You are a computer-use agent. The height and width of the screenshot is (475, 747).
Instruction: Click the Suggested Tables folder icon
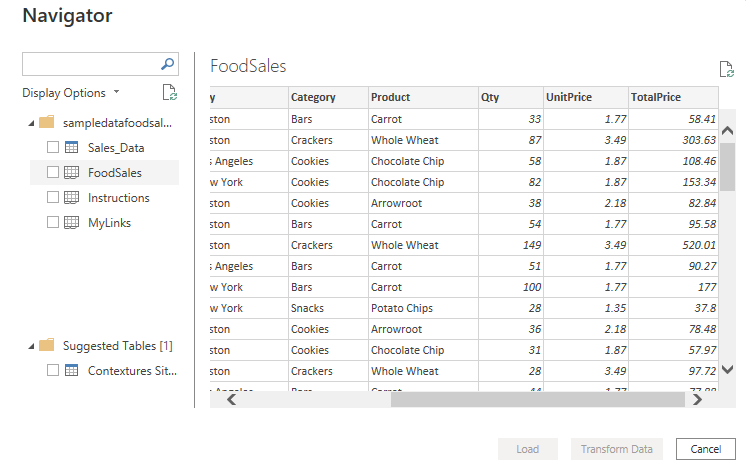46,346
